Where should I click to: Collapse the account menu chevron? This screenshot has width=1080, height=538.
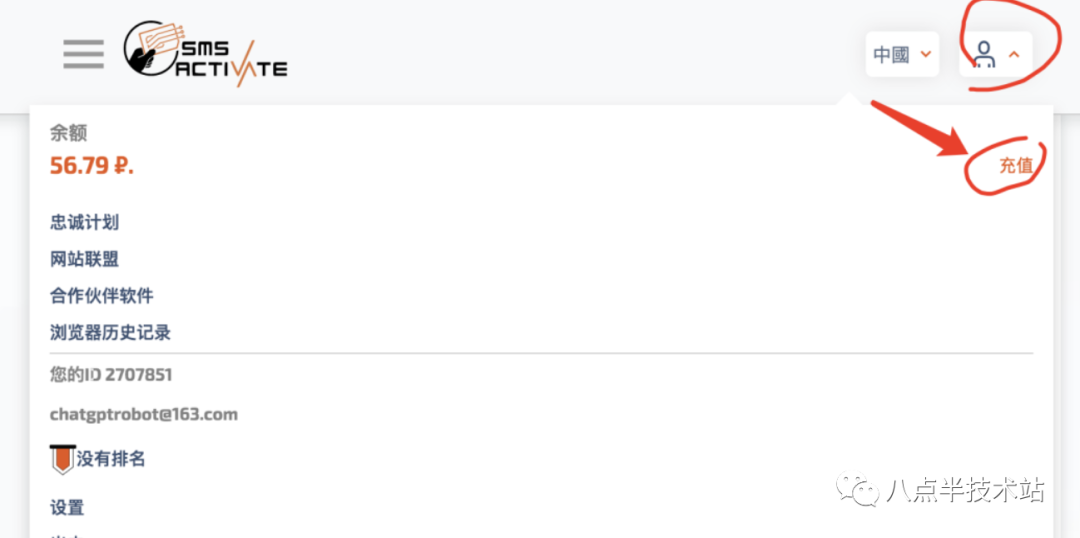coord(1014,54)
